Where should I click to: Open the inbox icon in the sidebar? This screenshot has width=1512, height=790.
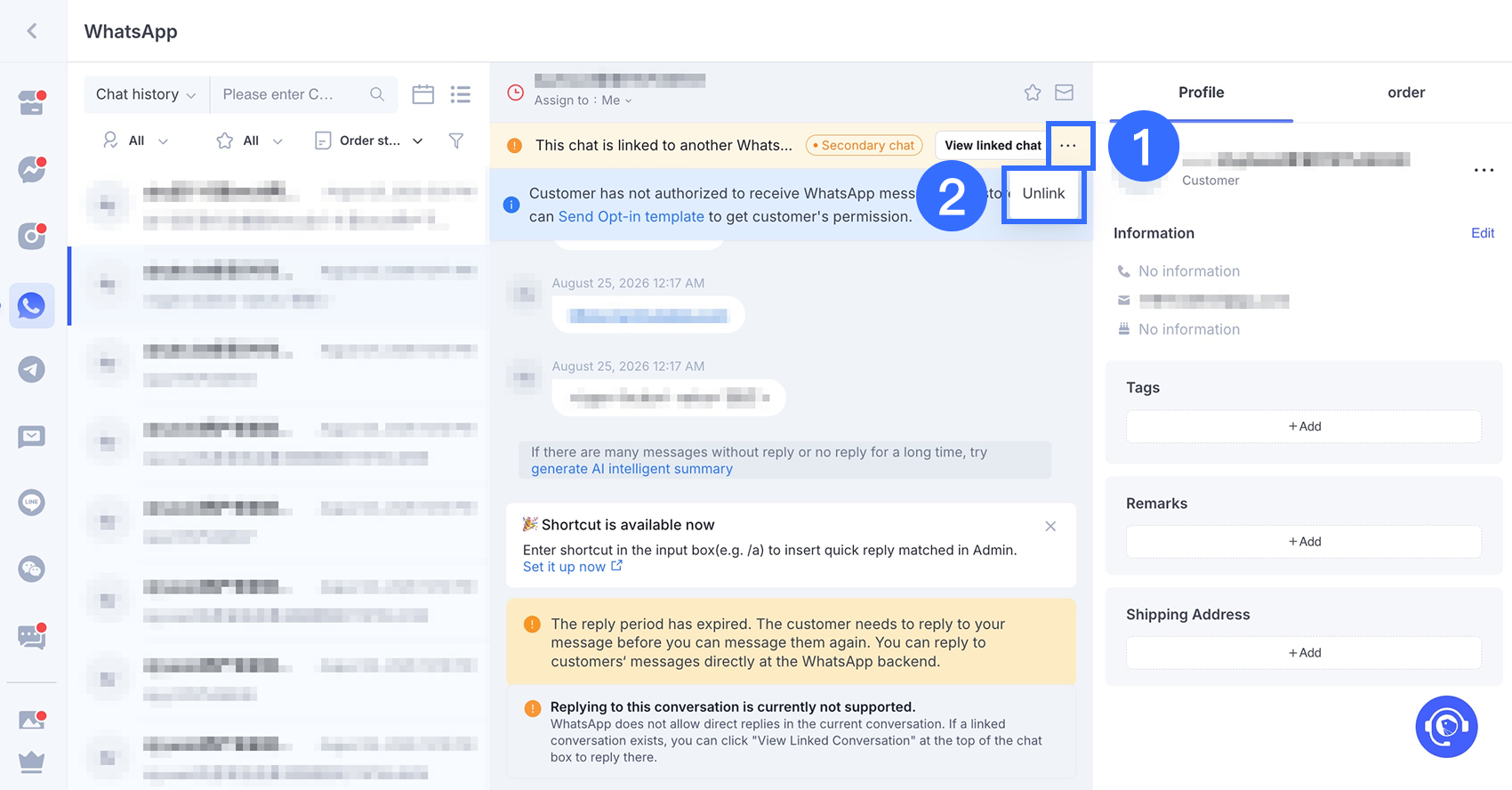pos(32,102)
